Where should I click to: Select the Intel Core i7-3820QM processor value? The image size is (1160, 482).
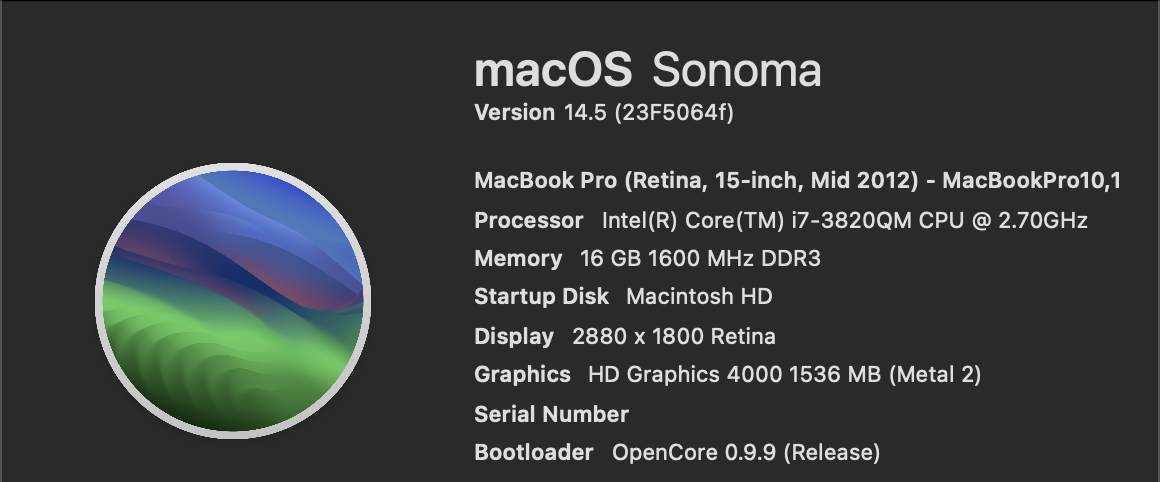[844, 220]
